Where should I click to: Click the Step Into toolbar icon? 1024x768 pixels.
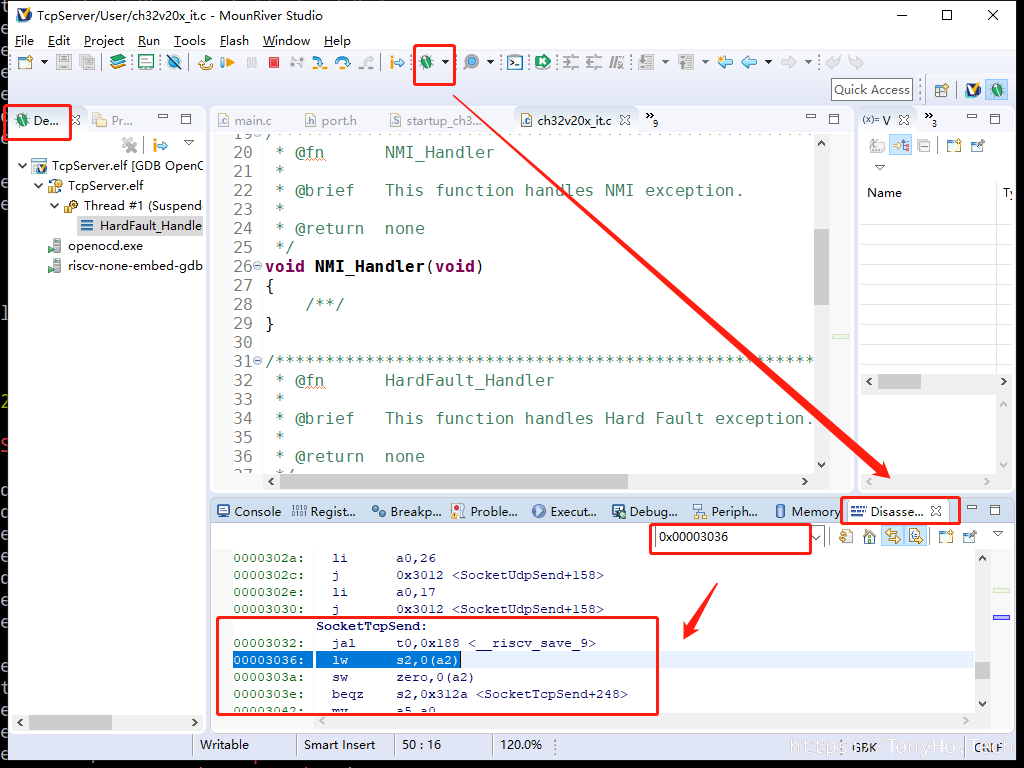pyautogui.click(x=319, y=62)
